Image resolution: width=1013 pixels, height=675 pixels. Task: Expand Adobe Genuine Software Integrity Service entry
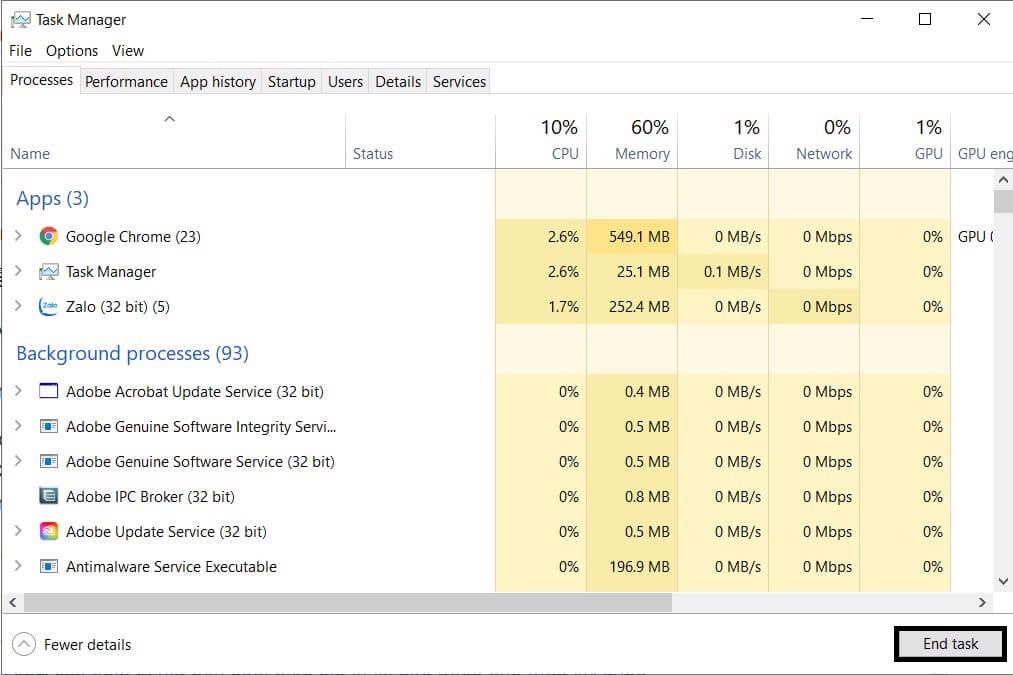pos(18,426)
